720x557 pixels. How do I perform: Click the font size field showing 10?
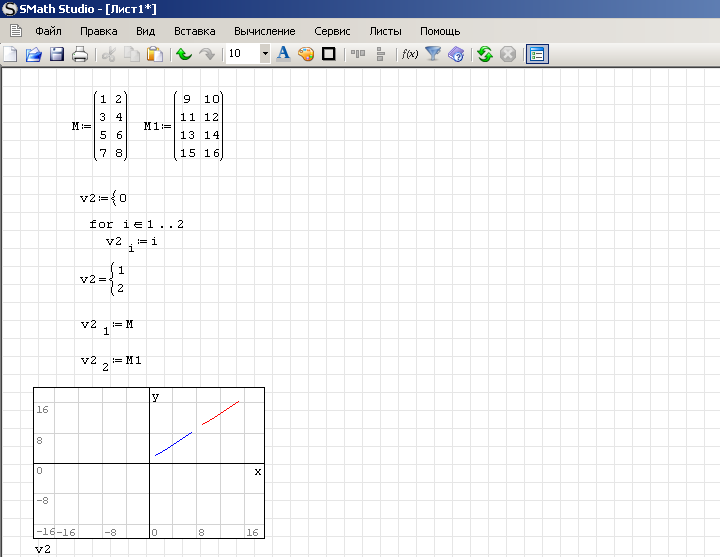[241, 54]
